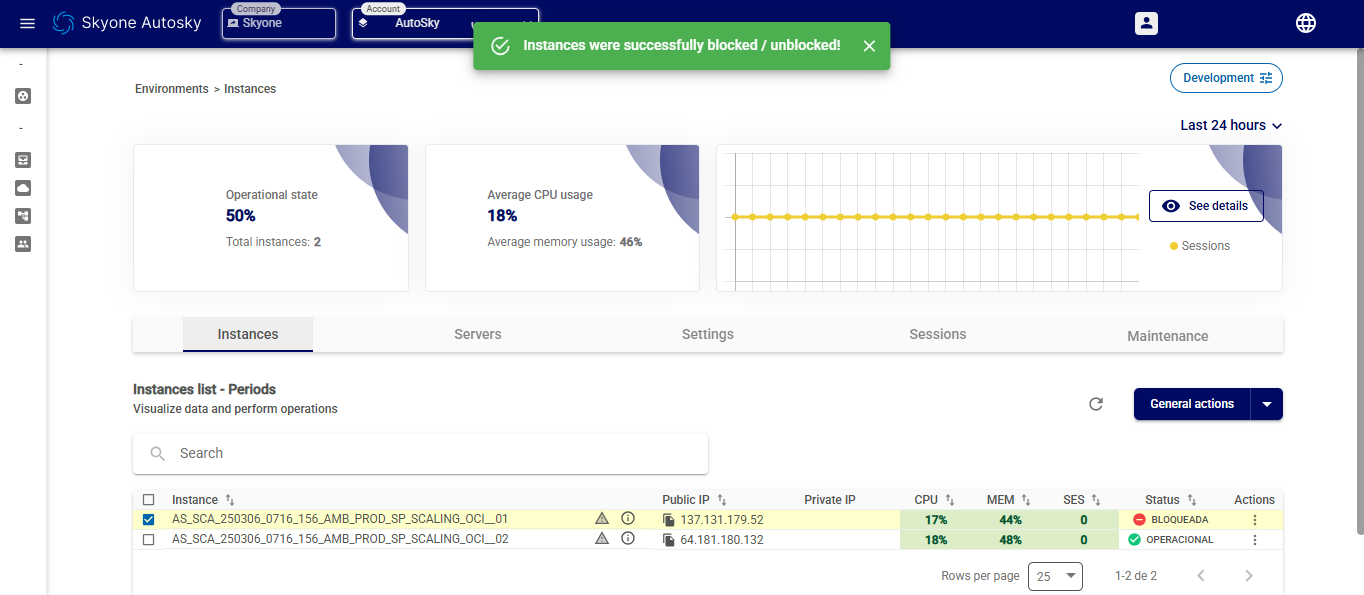Toggle the select-all header checkbox
Viewport: 1364px width, 595px height.
149,500
